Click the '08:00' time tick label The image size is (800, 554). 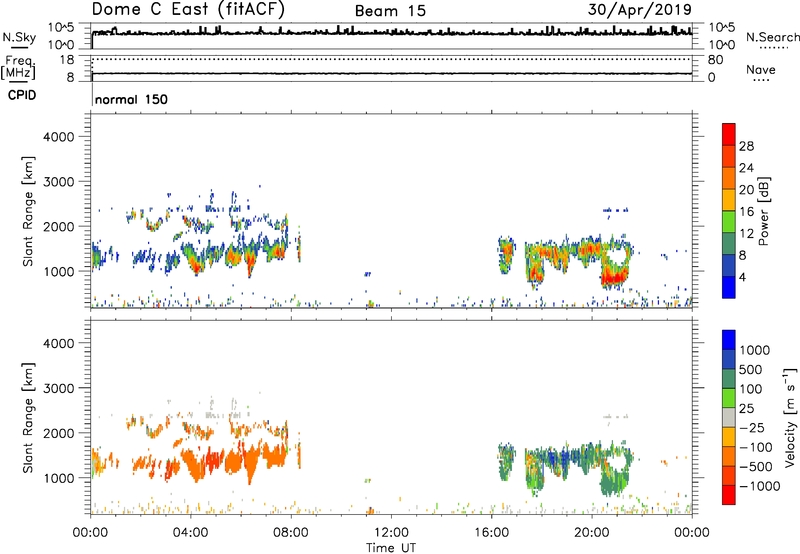(291, 533)
